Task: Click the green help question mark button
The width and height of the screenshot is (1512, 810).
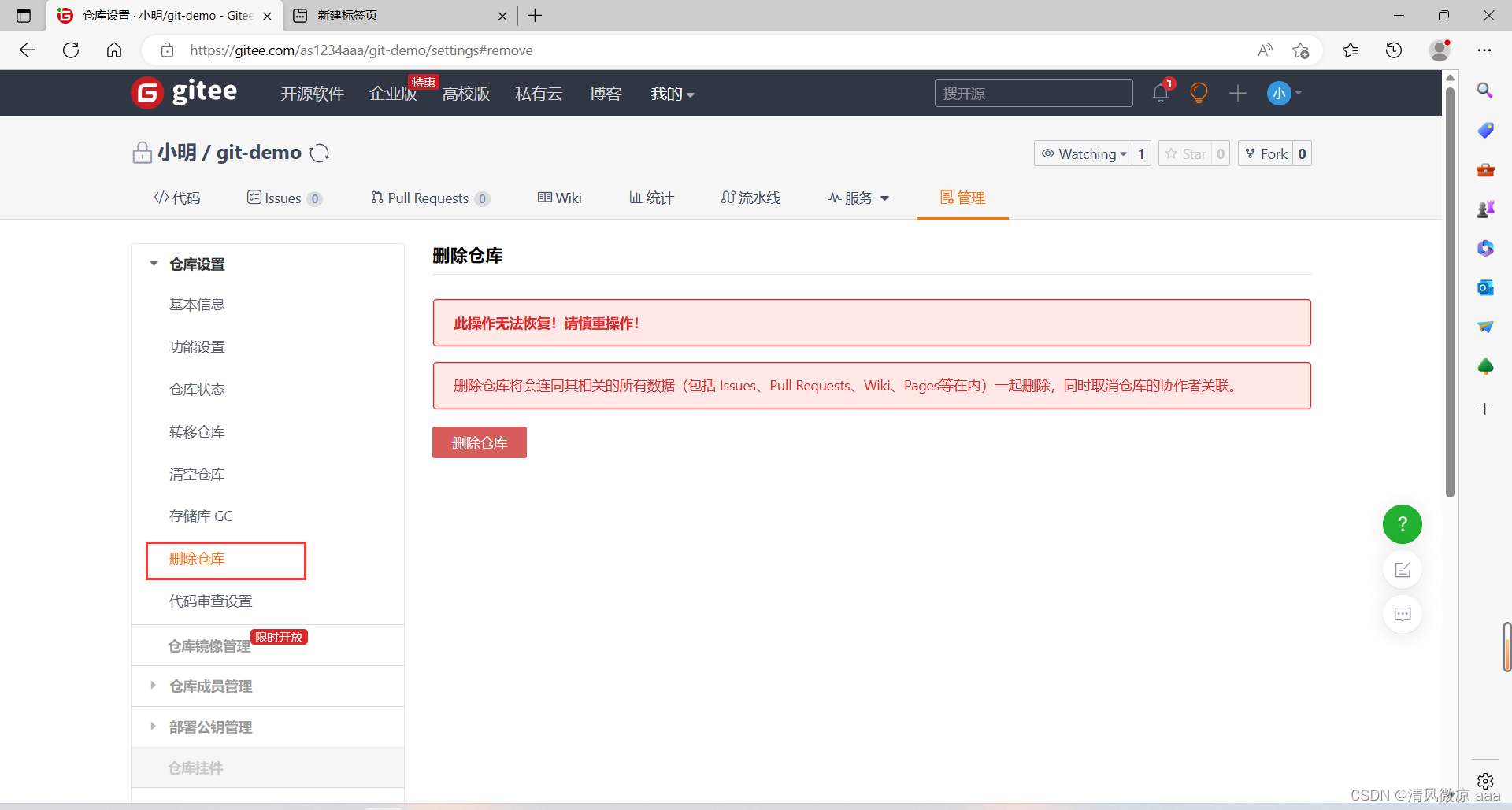Action: 1402,523
